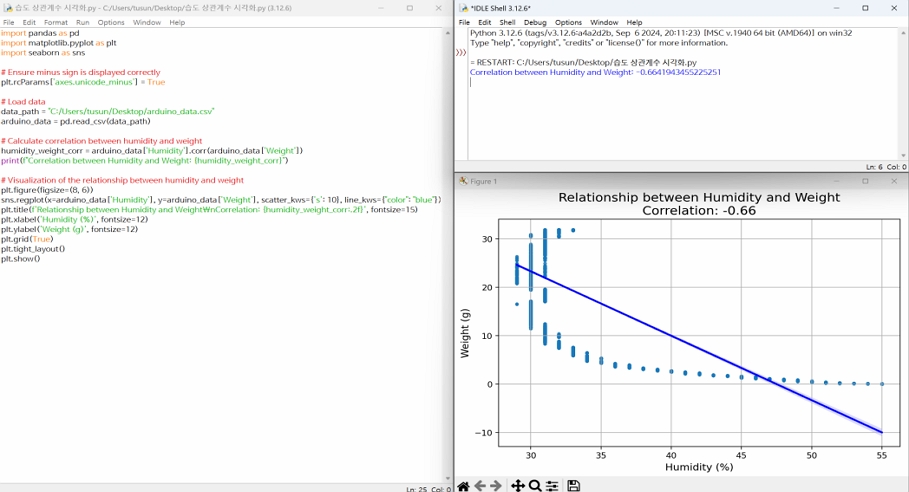
Task: Click the '# Visualization of the relationship' comment
Action: coord(122,180)
